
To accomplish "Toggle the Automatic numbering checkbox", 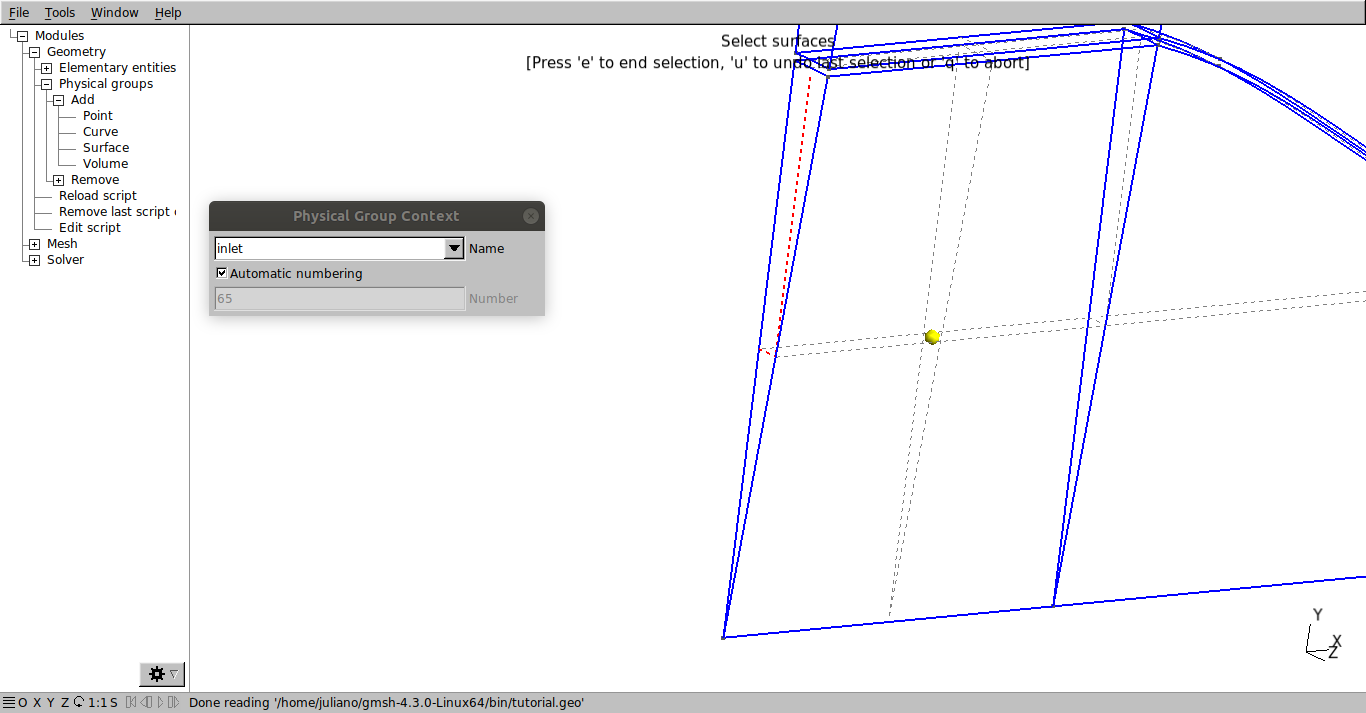I will pos(222,273).
